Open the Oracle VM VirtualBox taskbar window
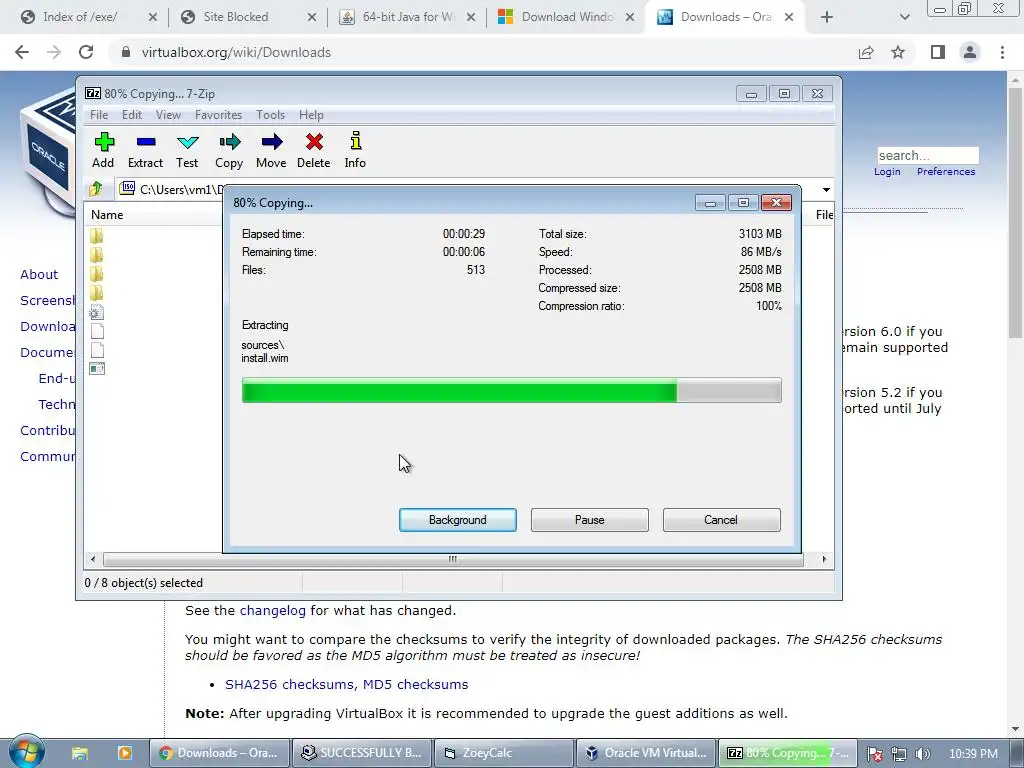This screenshot has width=1024, height=768. click(646, 753)
